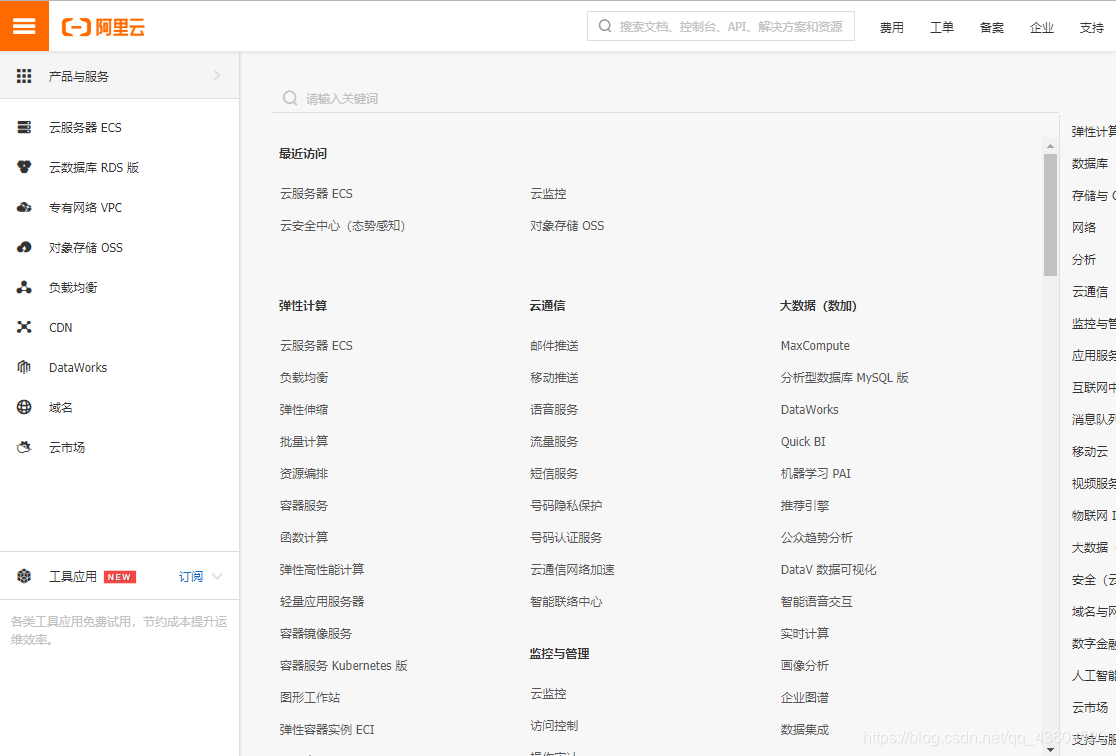Open the 企业 menu

click(1041, 27)
